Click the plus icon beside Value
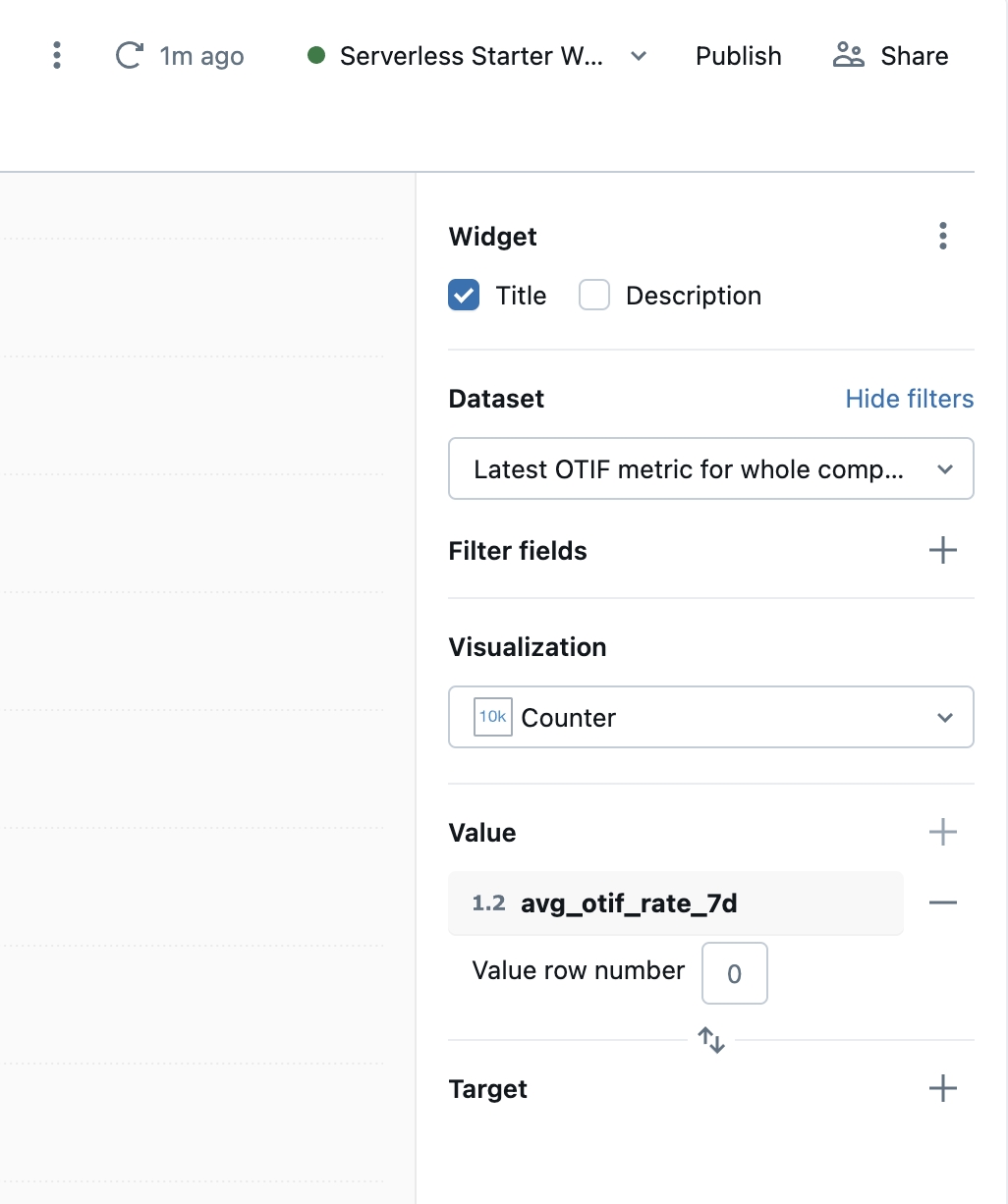The image size is (1008, 1204). [942, 833]
